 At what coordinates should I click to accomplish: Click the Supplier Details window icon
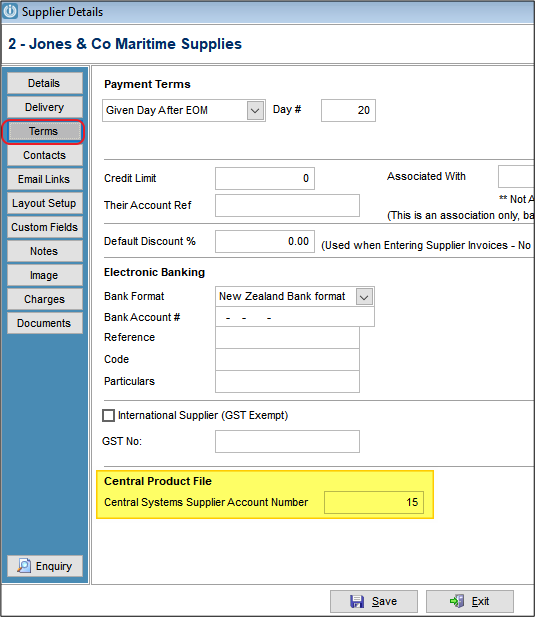[x=9, y=11]
